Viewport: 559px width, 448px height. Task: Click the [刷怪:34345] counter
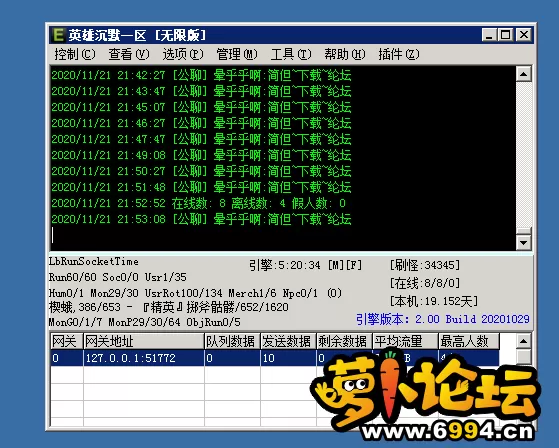coord(425,265)
